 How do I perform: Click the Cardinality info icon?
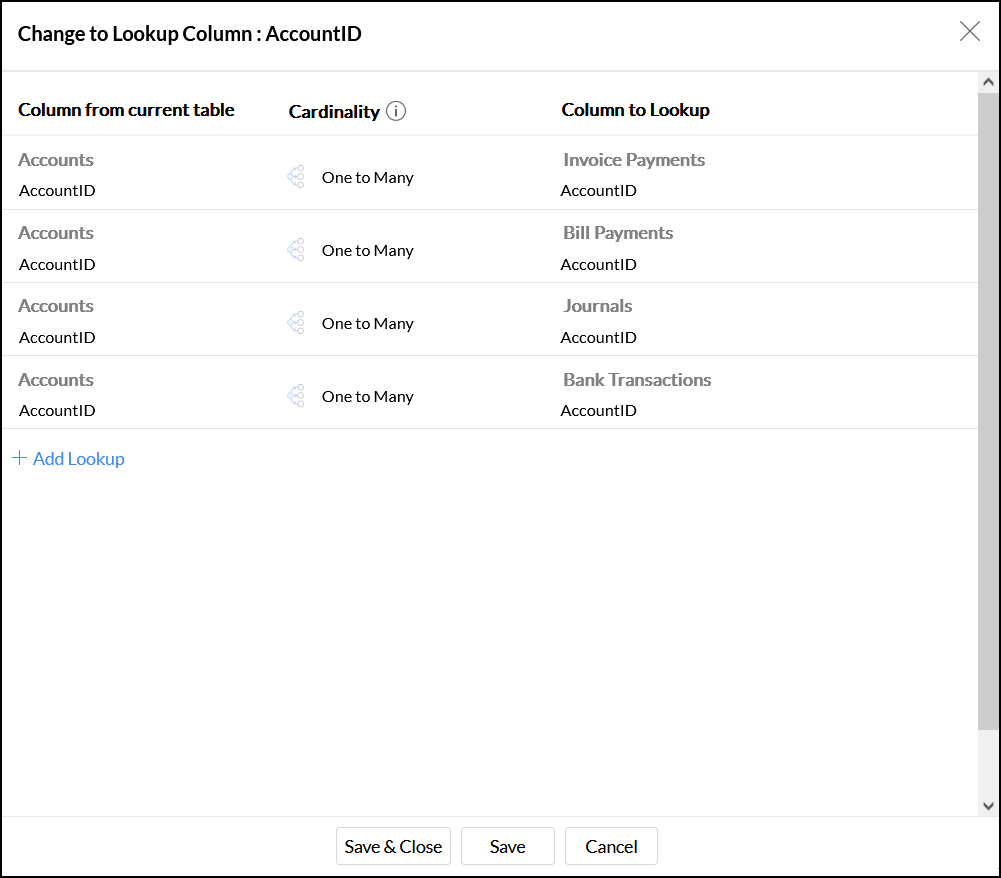coord(396,111)
